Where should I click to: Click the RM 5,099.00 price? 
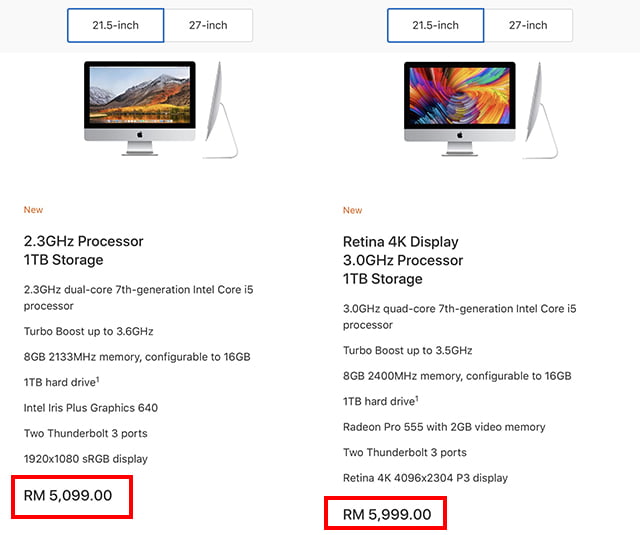click(x=68, y=495)
